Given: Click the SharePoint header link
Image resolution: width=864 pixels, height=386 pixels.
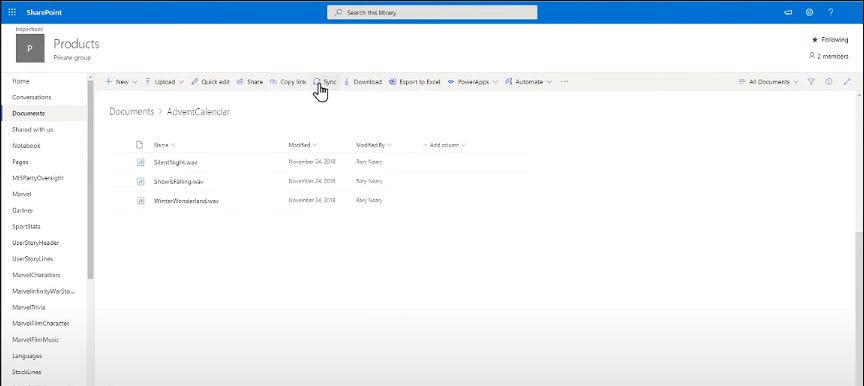Looking at the screenshot, I should [x=44, y=12].
